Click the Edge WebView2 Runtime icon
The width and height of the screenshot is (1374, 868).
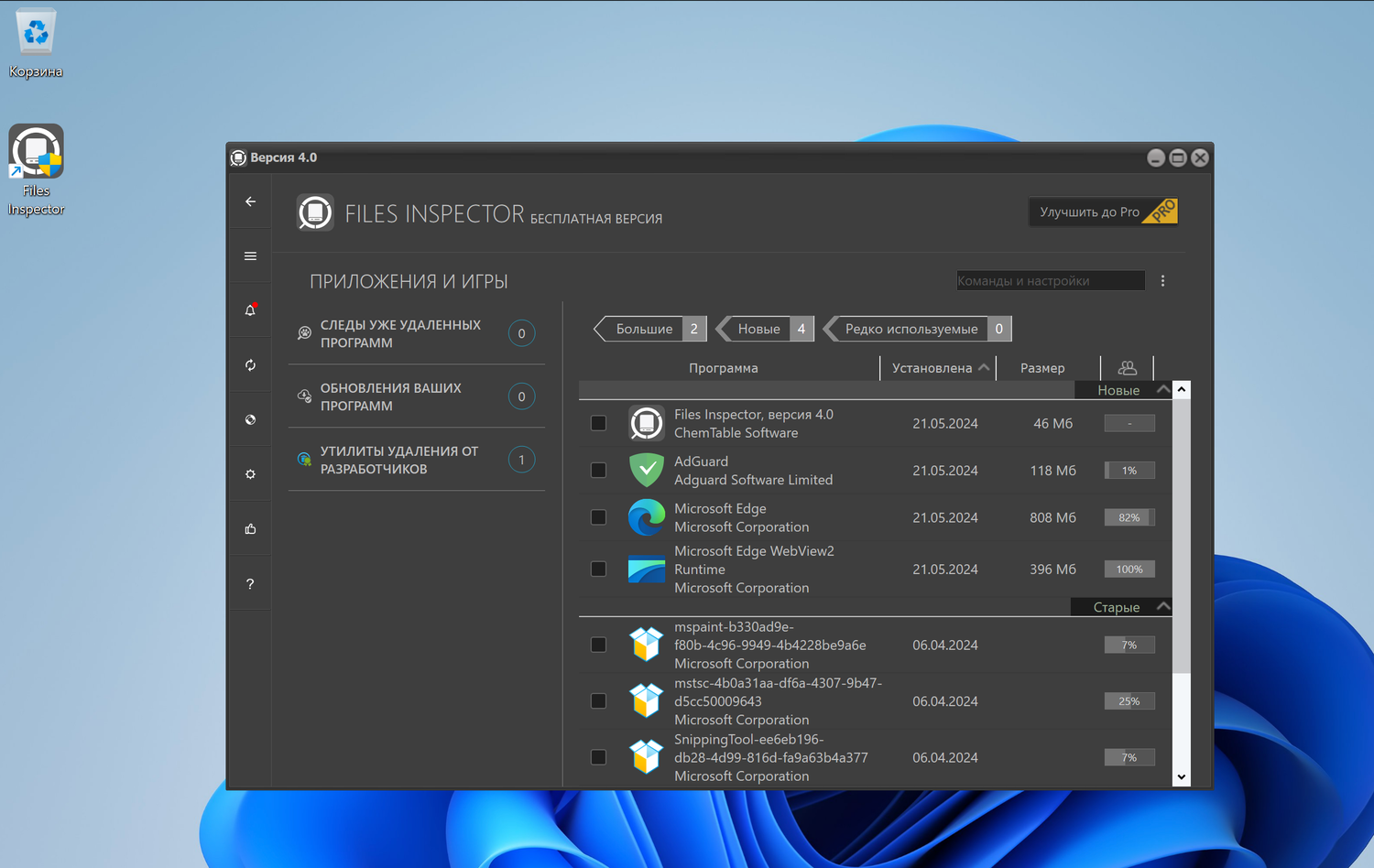[x=647, y=569]
